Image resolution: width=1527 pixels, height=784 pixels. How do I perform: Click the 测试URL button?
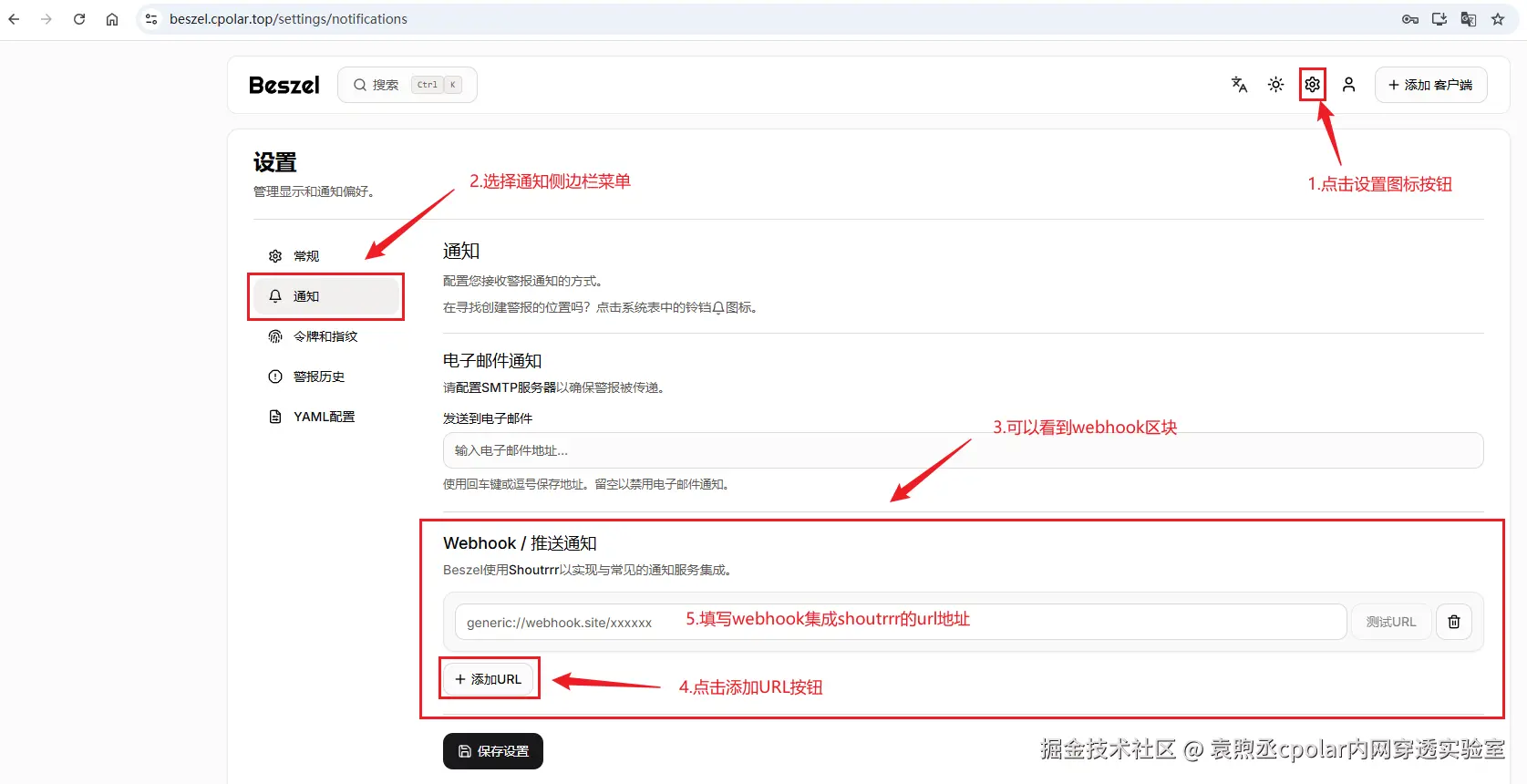[1391, 622]
